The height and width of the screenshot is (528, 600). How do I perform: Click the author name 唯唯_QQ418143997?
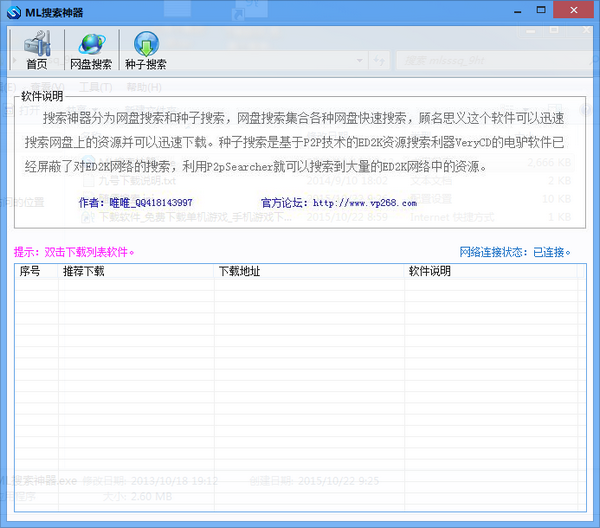[150, 203]
